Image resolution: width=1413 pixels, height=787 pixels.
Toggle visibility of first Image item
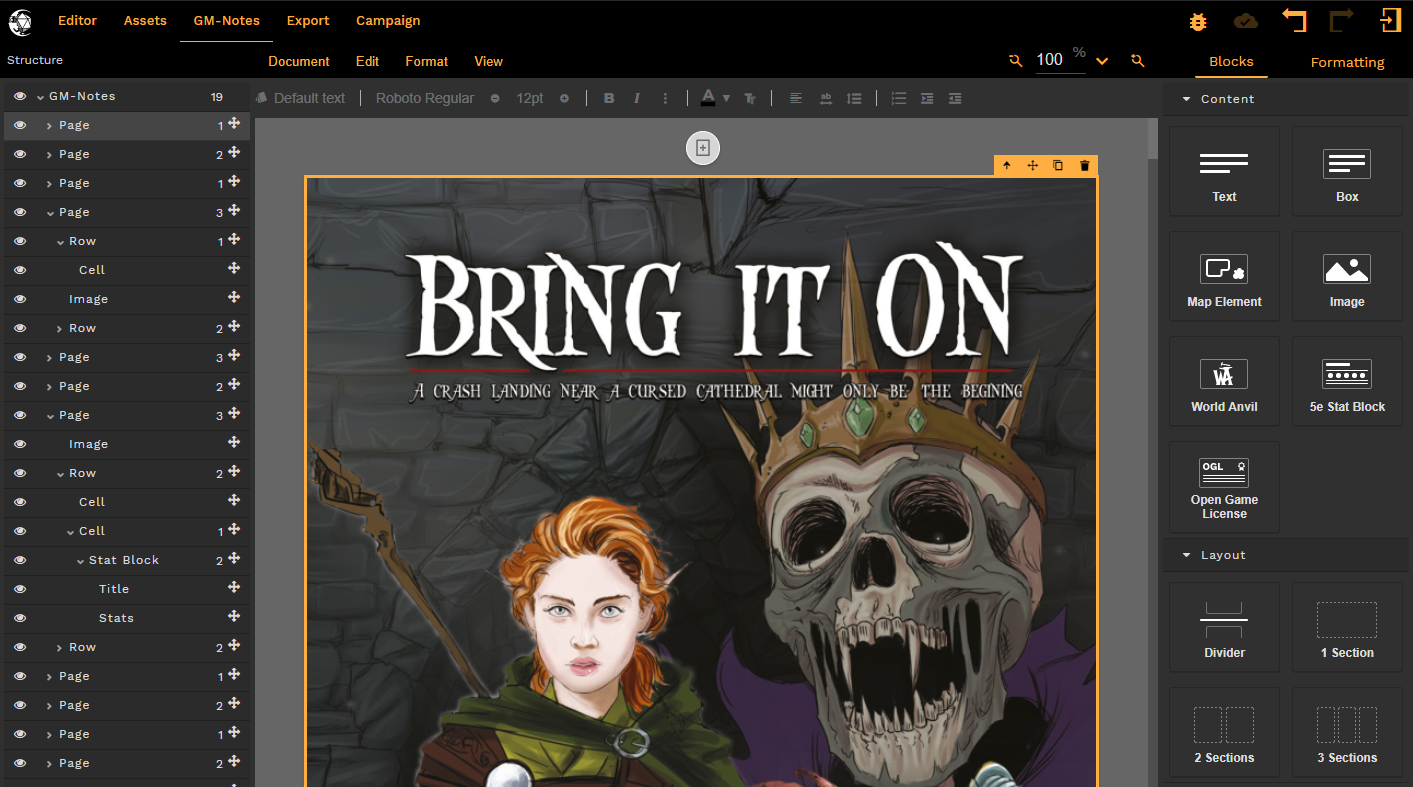(x=20, y=299)
